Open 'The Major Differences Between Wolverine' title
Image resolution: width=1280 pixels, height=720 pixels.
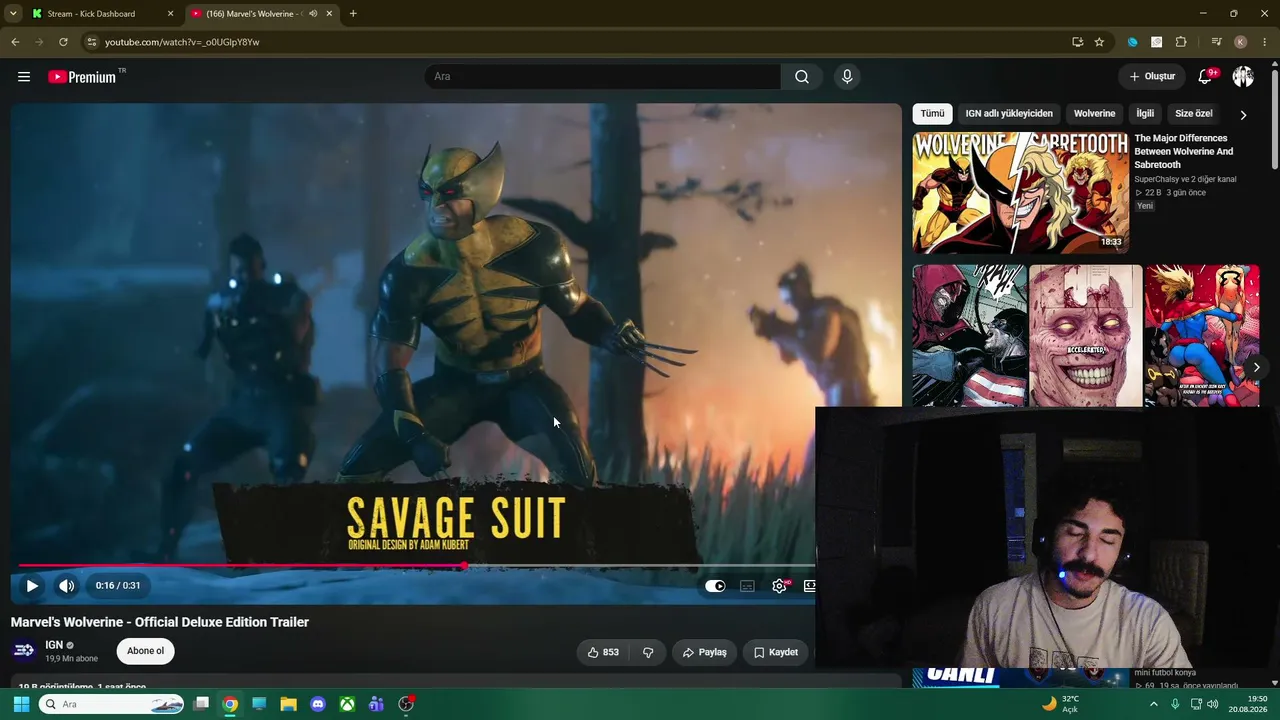tap(1184, 151)
